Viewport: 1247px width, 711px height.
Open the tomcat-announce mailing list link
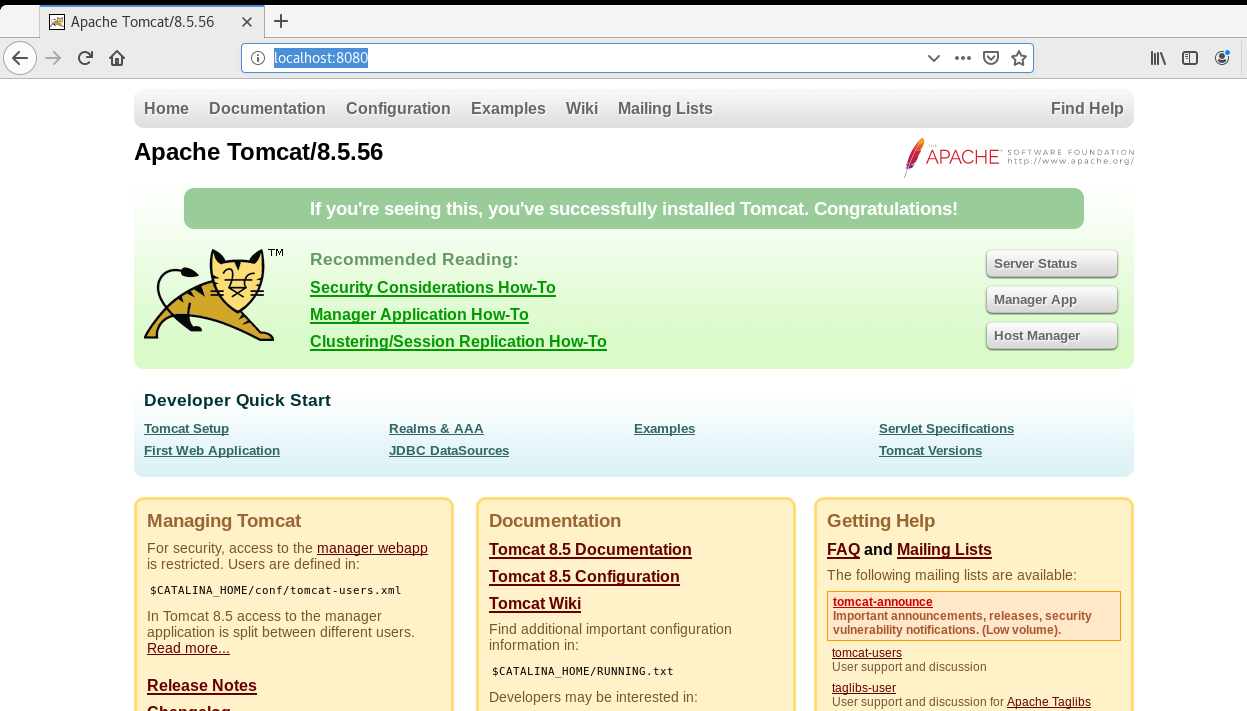[883, 602]
